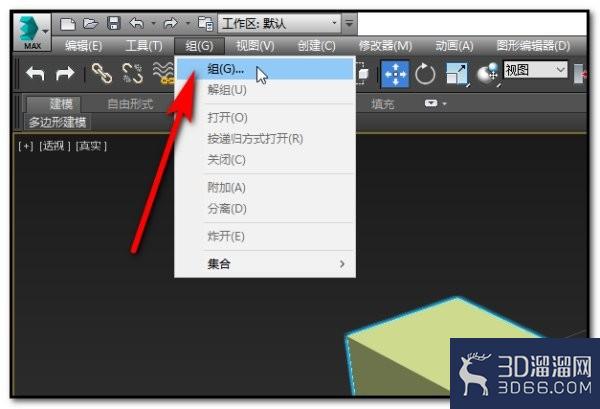Save the file with floppy icon

pos(114,23)
